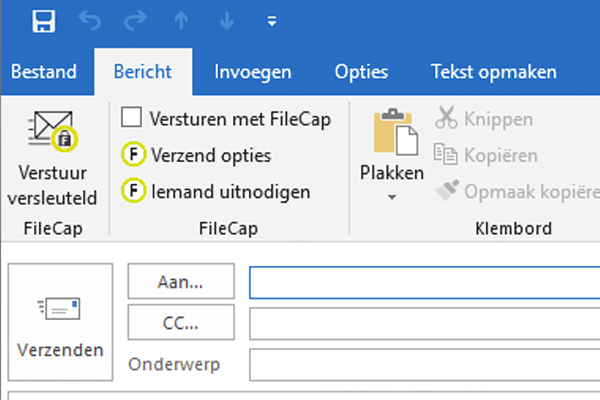Click the Aan... recipients button

tap(181, 282)
